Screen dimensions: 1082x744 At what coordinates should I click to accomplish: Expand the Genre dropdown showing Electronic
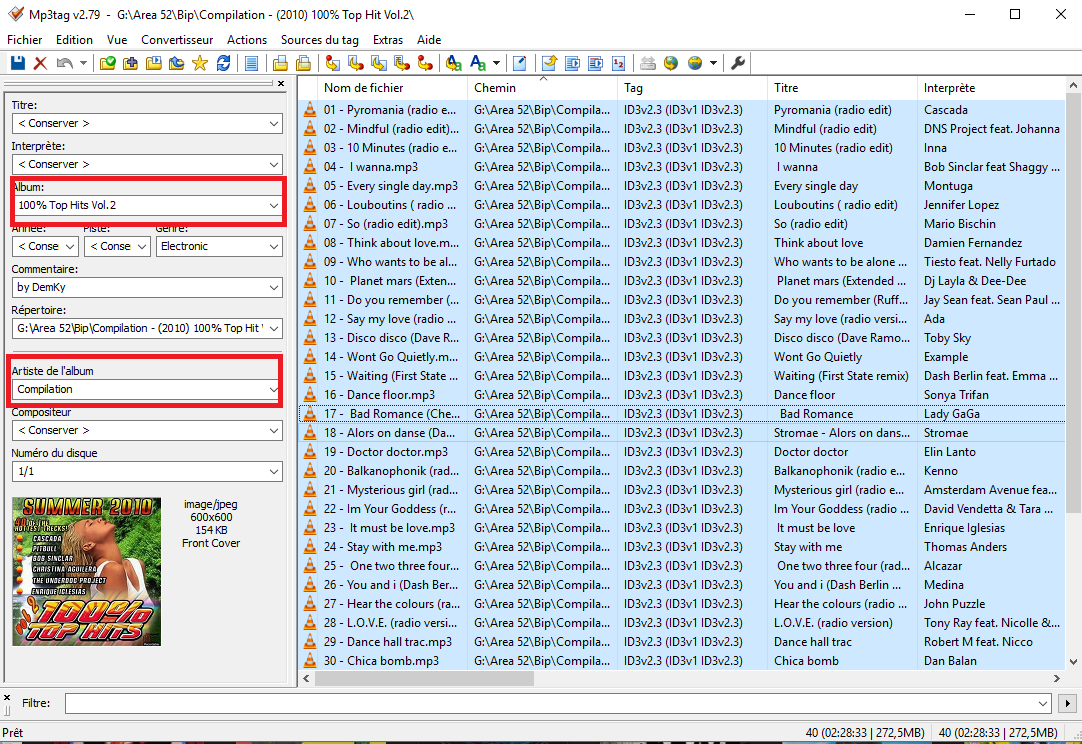coord(274,246)
